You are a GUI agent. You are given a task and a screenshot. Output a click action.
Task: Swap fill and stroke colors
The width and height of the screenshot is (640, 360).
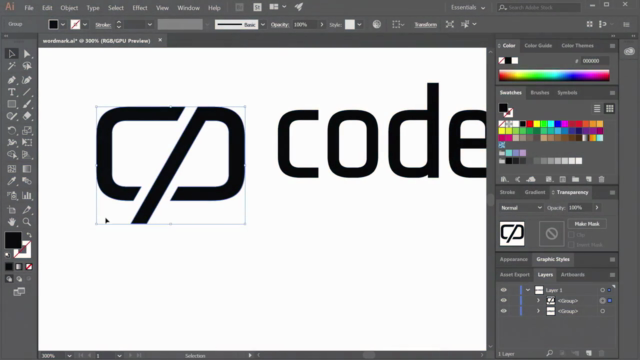tap(29, 235)
